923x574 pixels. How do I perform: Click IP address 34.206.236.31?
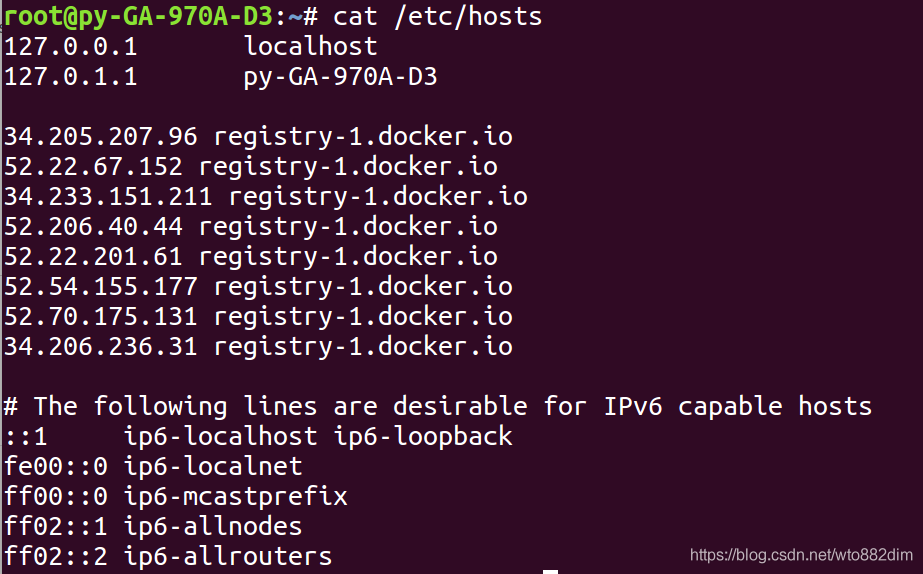point(101,347)
